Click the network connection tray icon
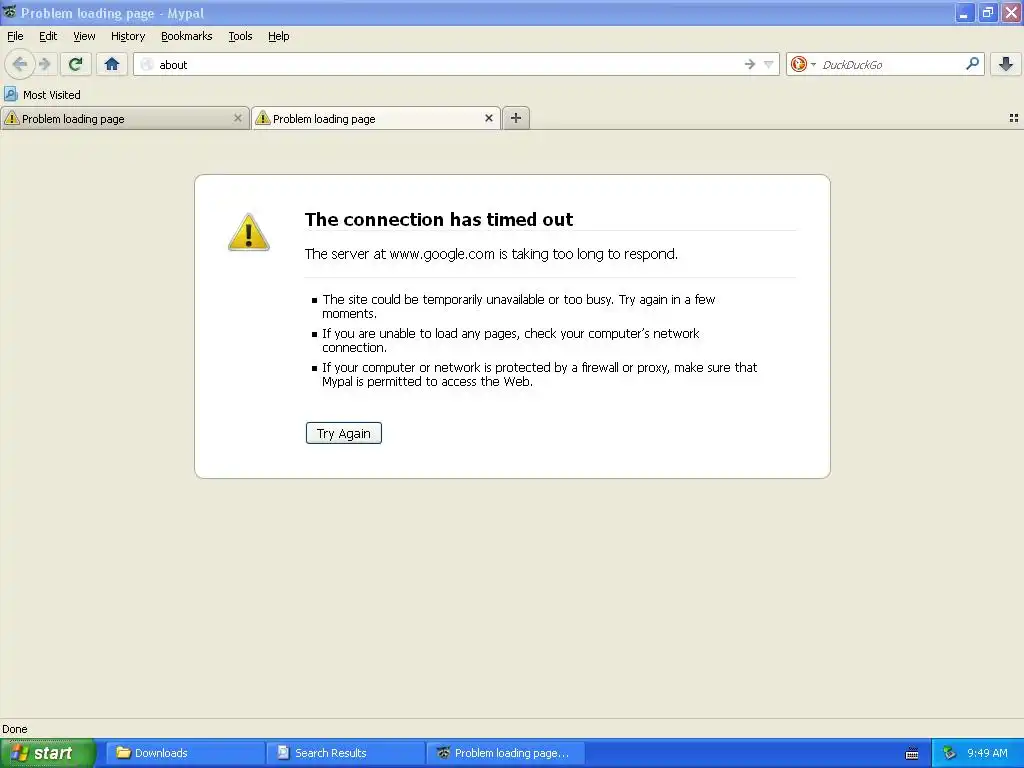 coord(949,753)
